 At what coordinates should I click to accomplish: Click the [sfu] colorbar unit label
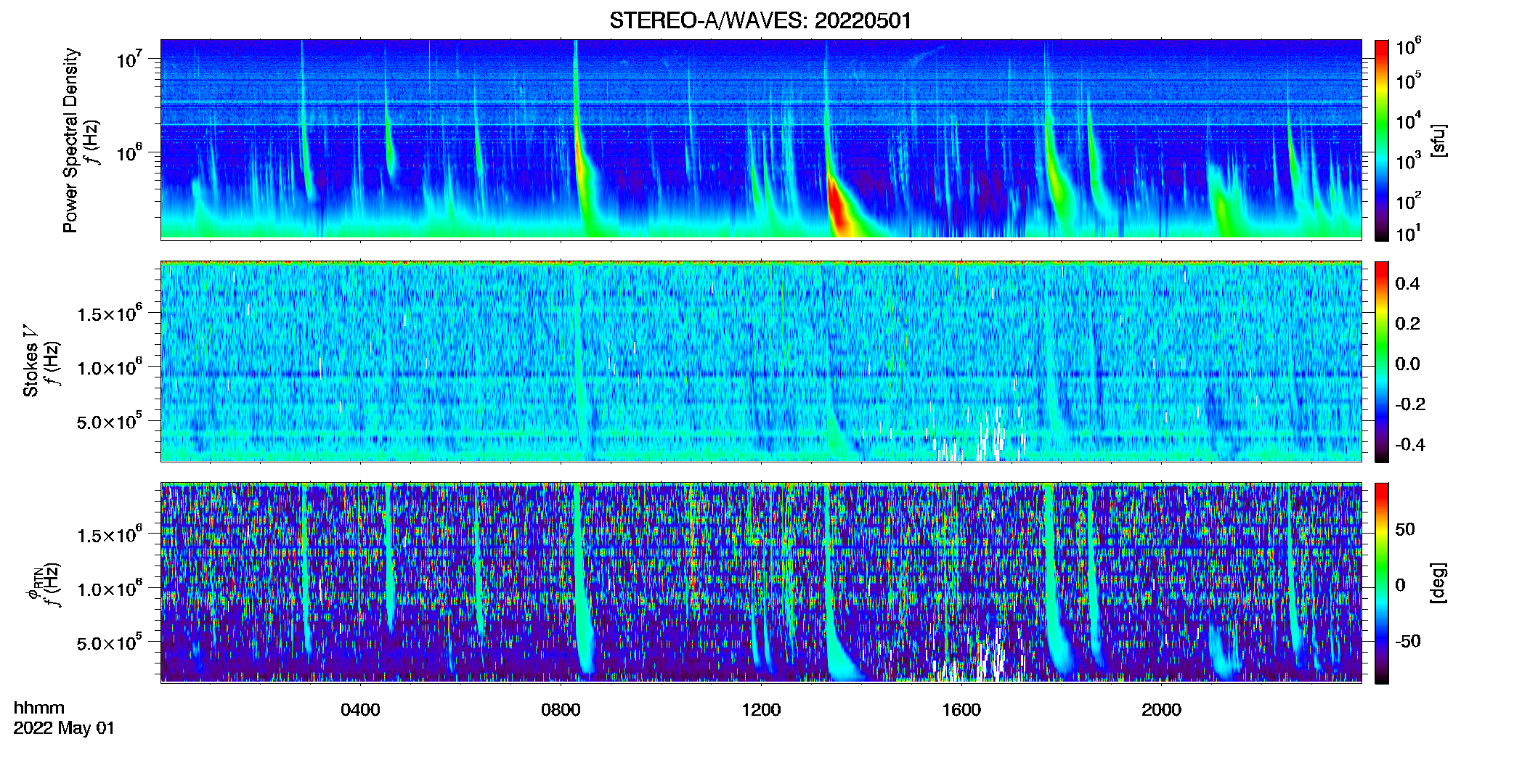tap(1438, 140)
